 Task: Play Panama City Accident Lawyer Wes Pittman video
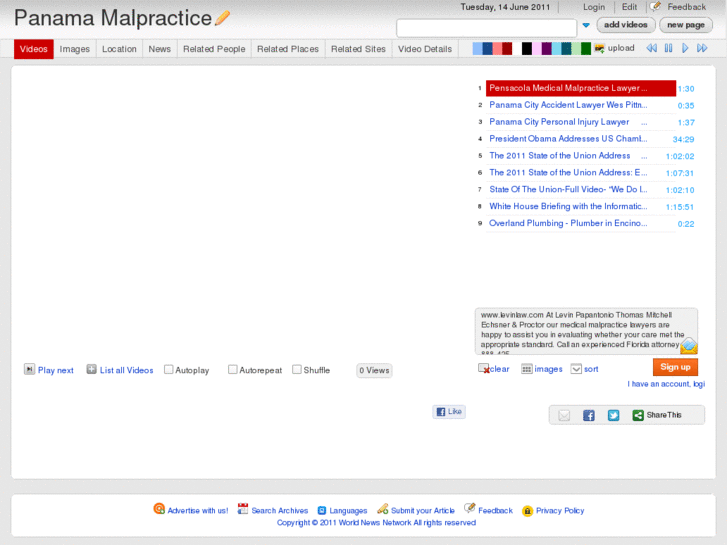(568, 105)
